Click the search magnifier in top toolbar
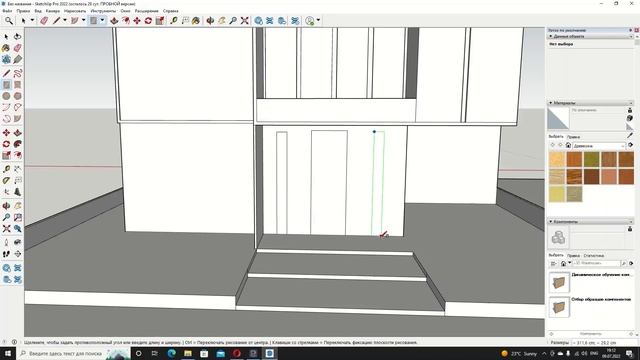This screenshot has height=360, width=640. pos(9,20)
